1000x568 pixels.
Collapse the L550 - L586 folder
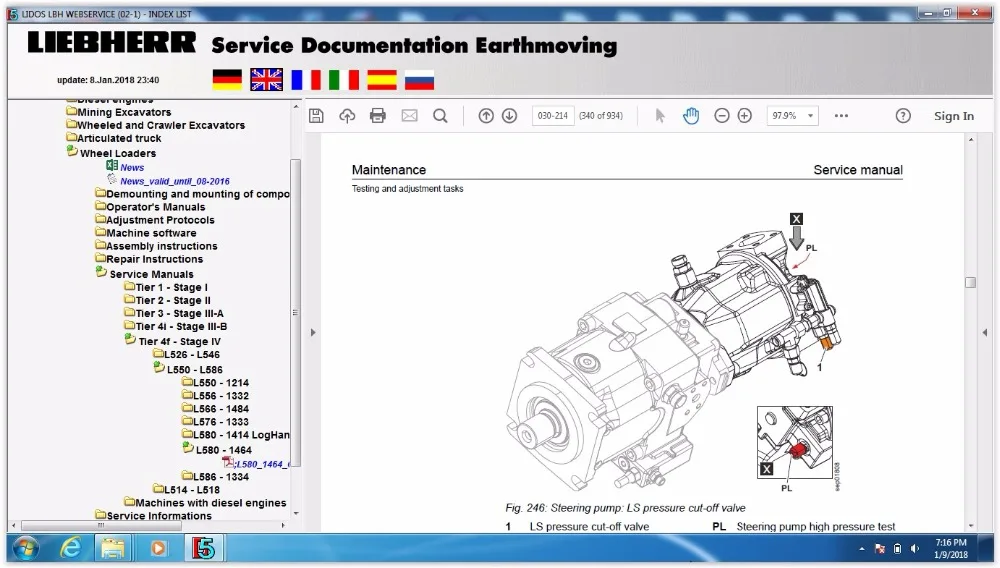click(188, 369)
